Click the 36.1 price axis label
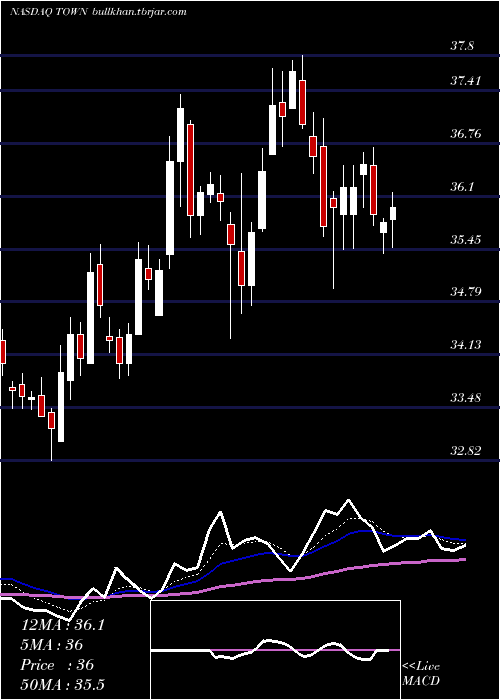The height and width of the screenshot is (700, 500). pos(462,187)
